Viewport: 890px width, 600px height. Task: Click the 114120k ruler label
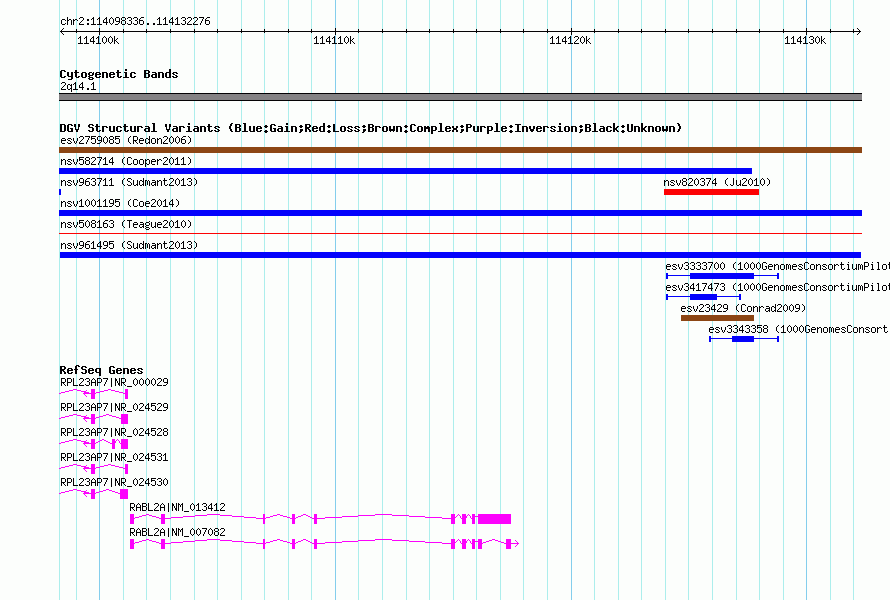click(570, 40)
